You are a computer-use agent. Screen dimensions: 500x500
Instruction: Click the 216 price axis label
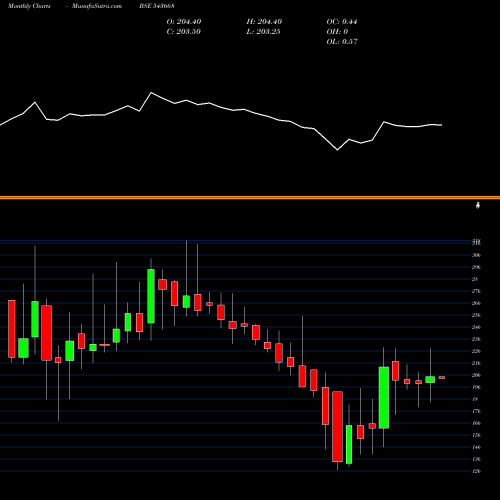[476, 363]
